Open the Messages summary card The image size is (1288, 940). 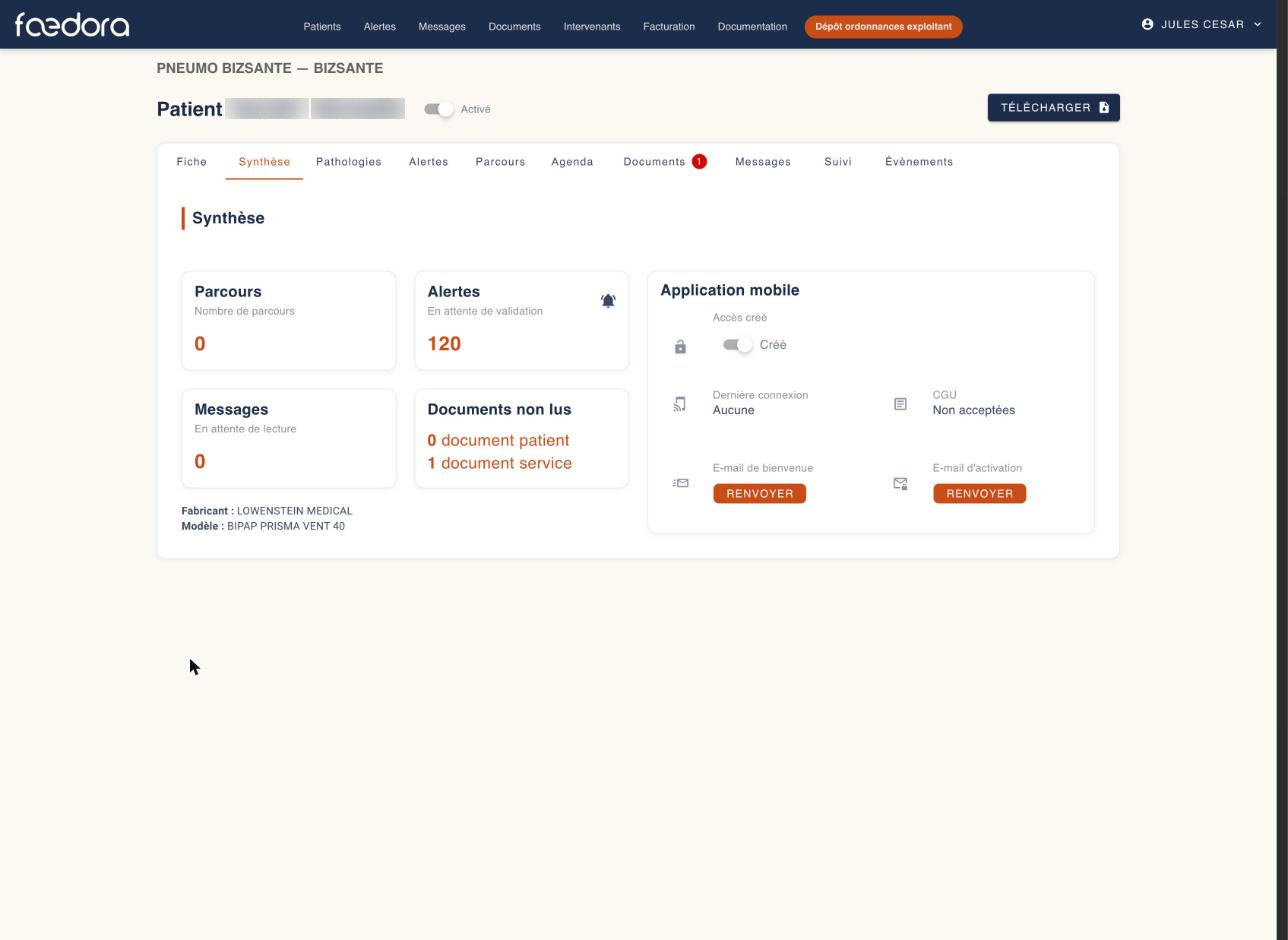tap(289, 438)
